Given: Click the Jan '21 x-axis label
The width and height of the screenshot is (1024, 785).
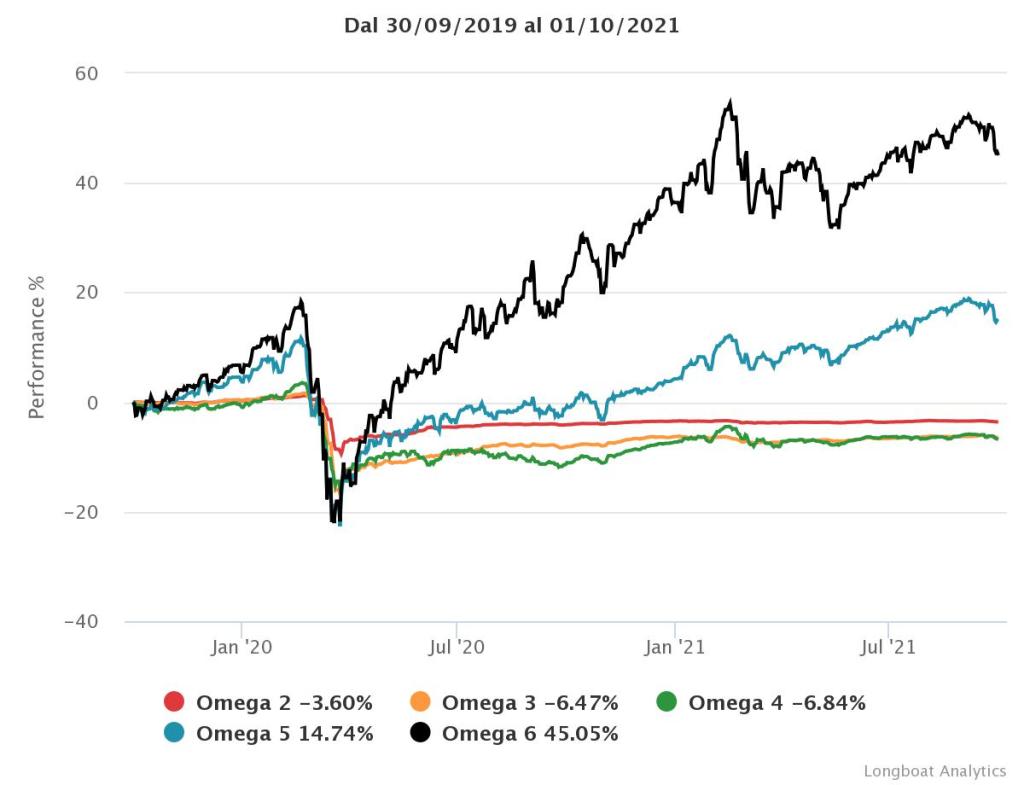Looking at the screenshot, I should pos(675,647).
